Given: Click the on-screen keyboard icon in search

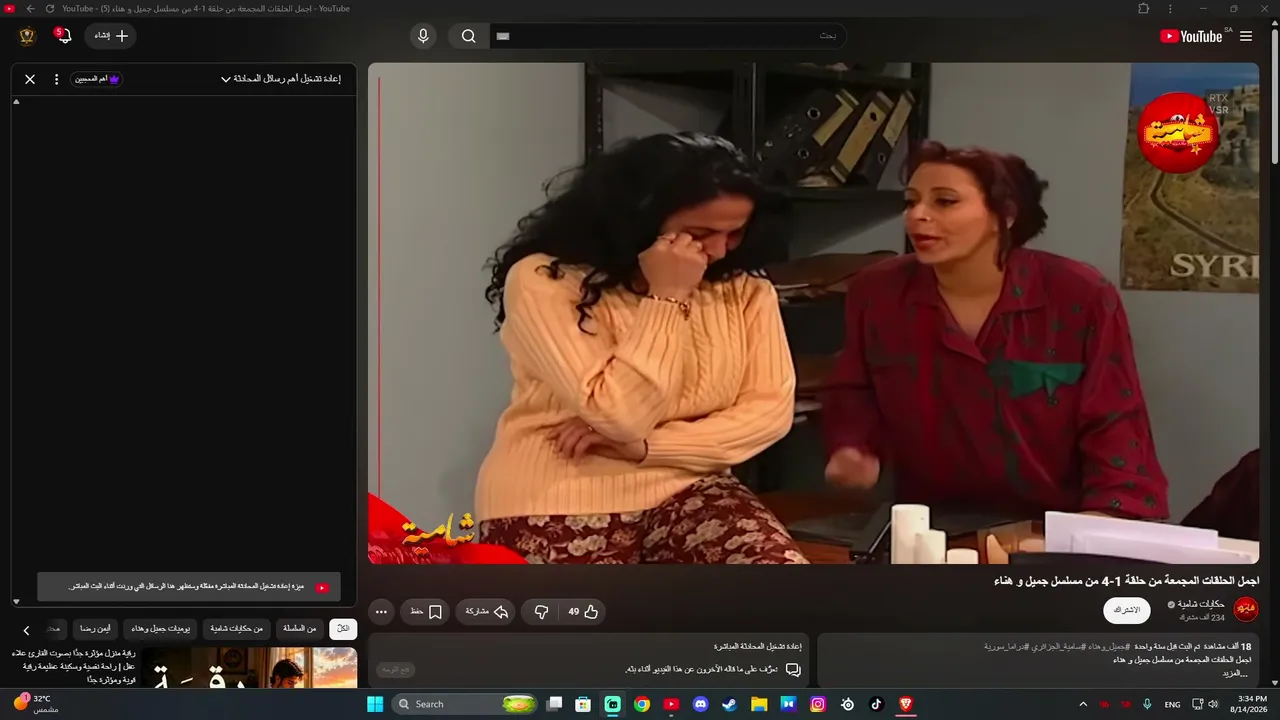Looking at the screenshot, I should click(503, 36).
